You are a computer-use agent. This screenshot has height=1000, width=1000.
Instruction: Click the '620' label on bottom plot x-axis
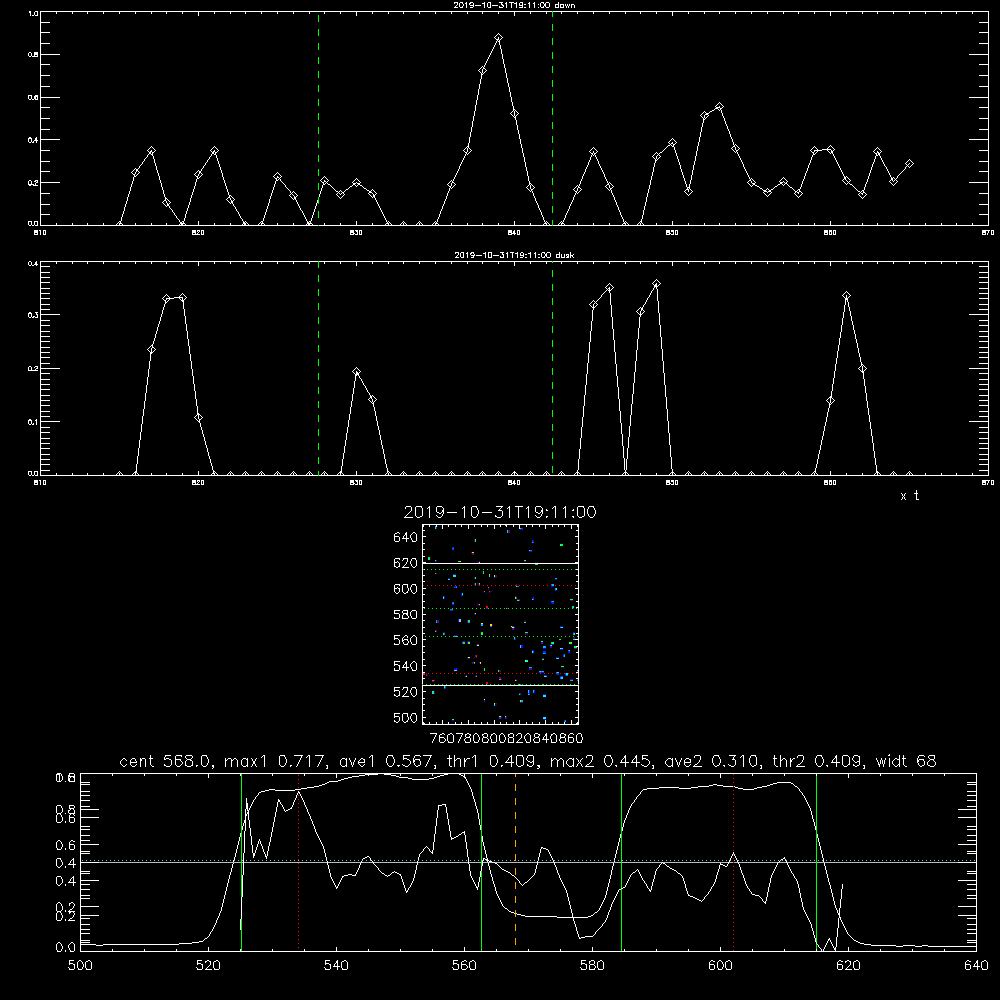coord(848,966)
